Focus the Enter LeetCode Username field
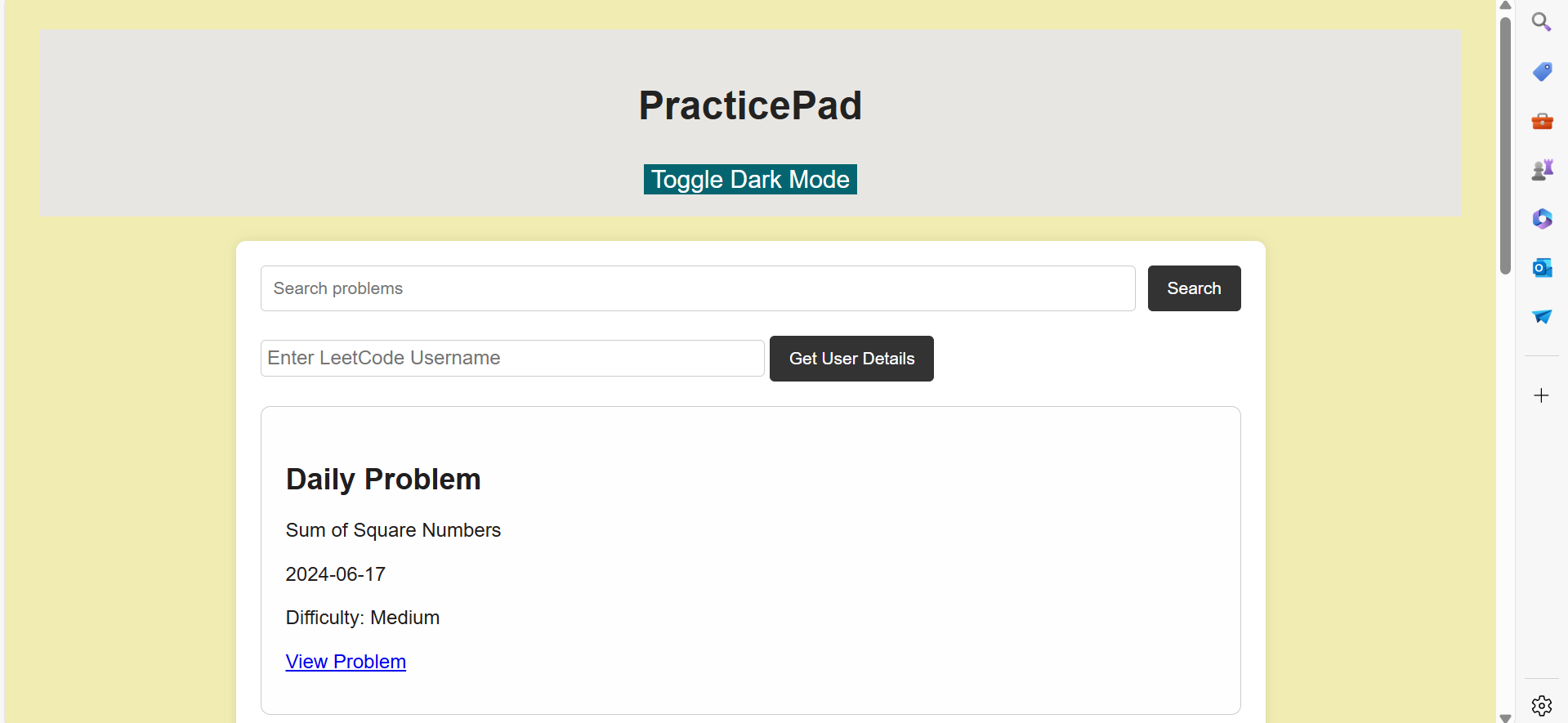1568x723 pixels. (x=511, y=358)
